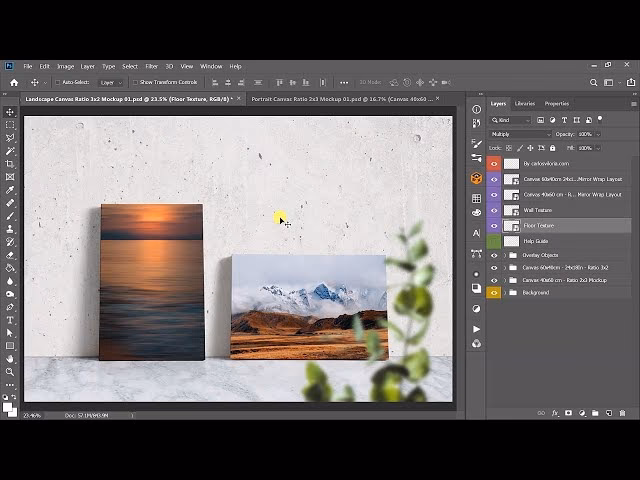This screenshot has width=640, height=480.
Task: Select the Eraser tool
Action: (10, 255)
